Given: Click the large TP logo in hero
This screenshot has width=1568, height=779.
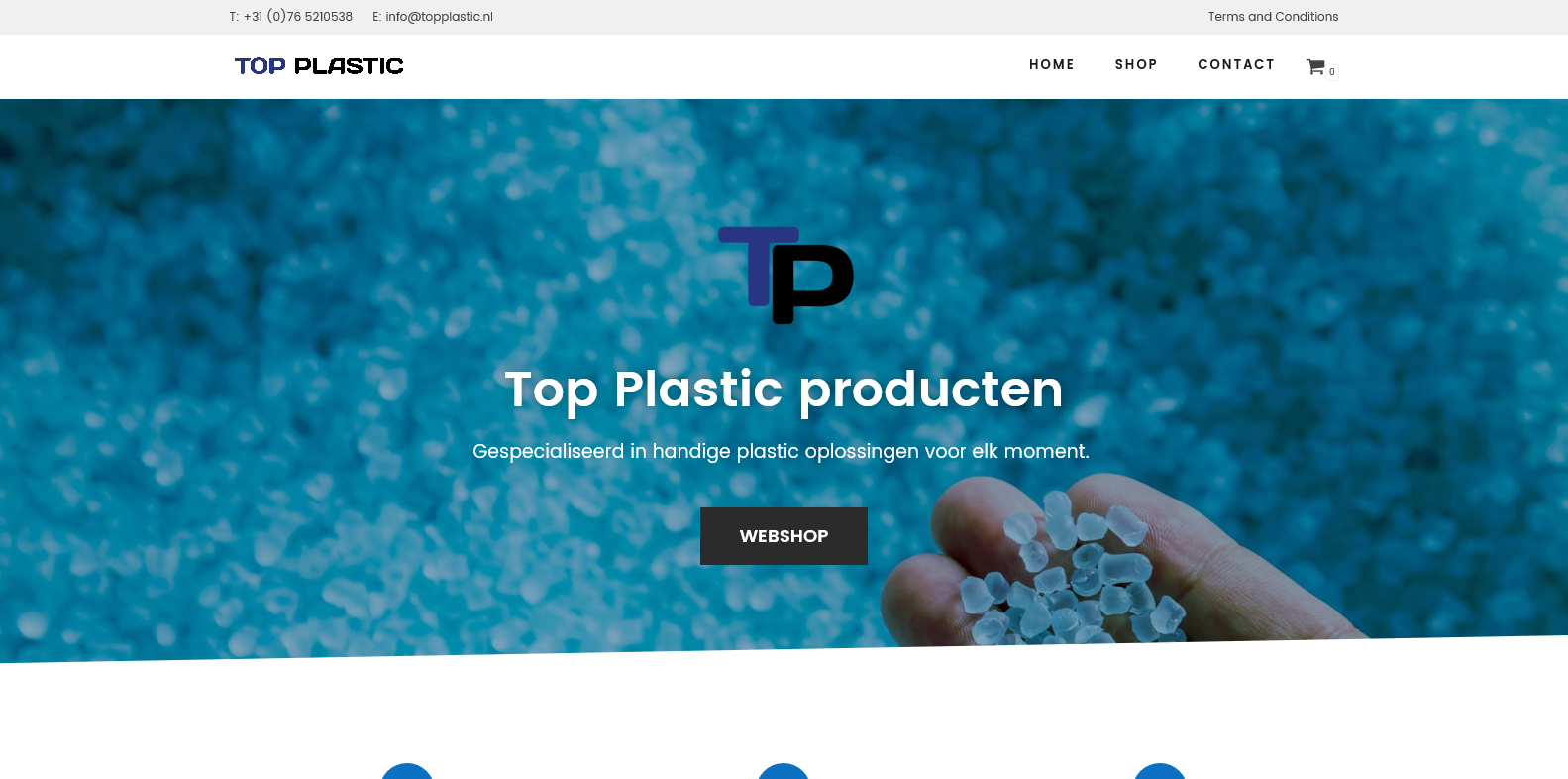Looking at the screenshot, I should click(x=785, y=275).
